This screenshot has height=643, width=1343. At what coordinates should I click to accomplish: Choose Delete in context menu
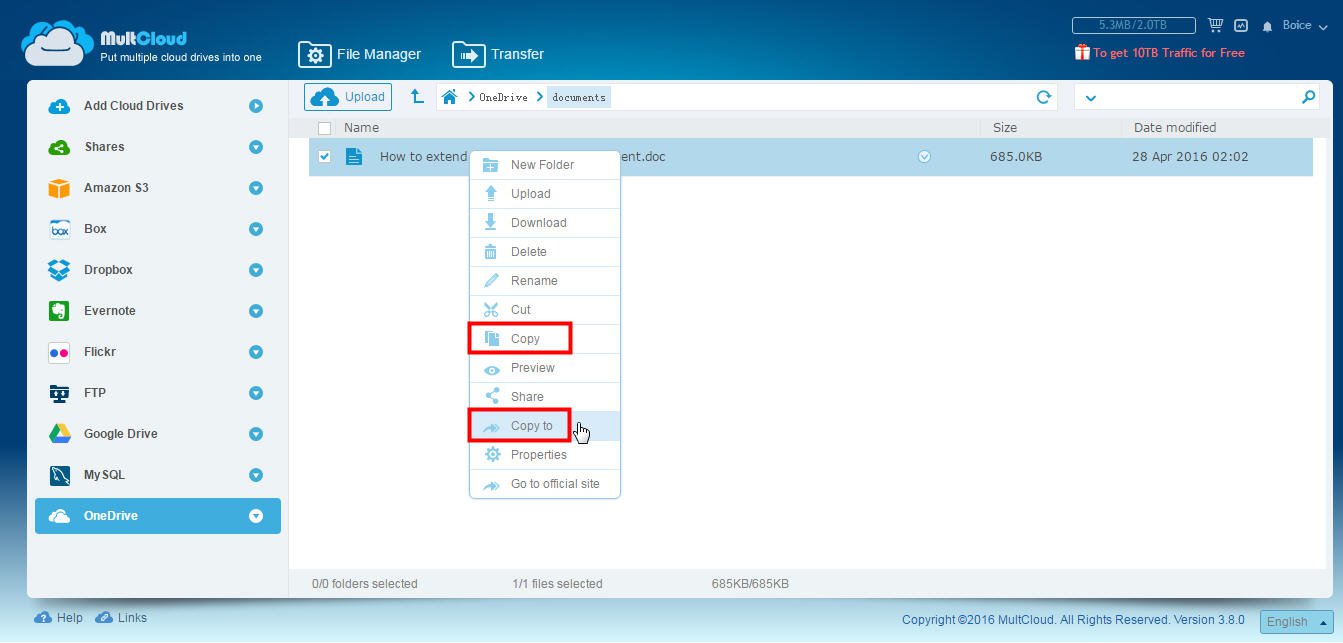pyautogui.click(x=545, y=252)
